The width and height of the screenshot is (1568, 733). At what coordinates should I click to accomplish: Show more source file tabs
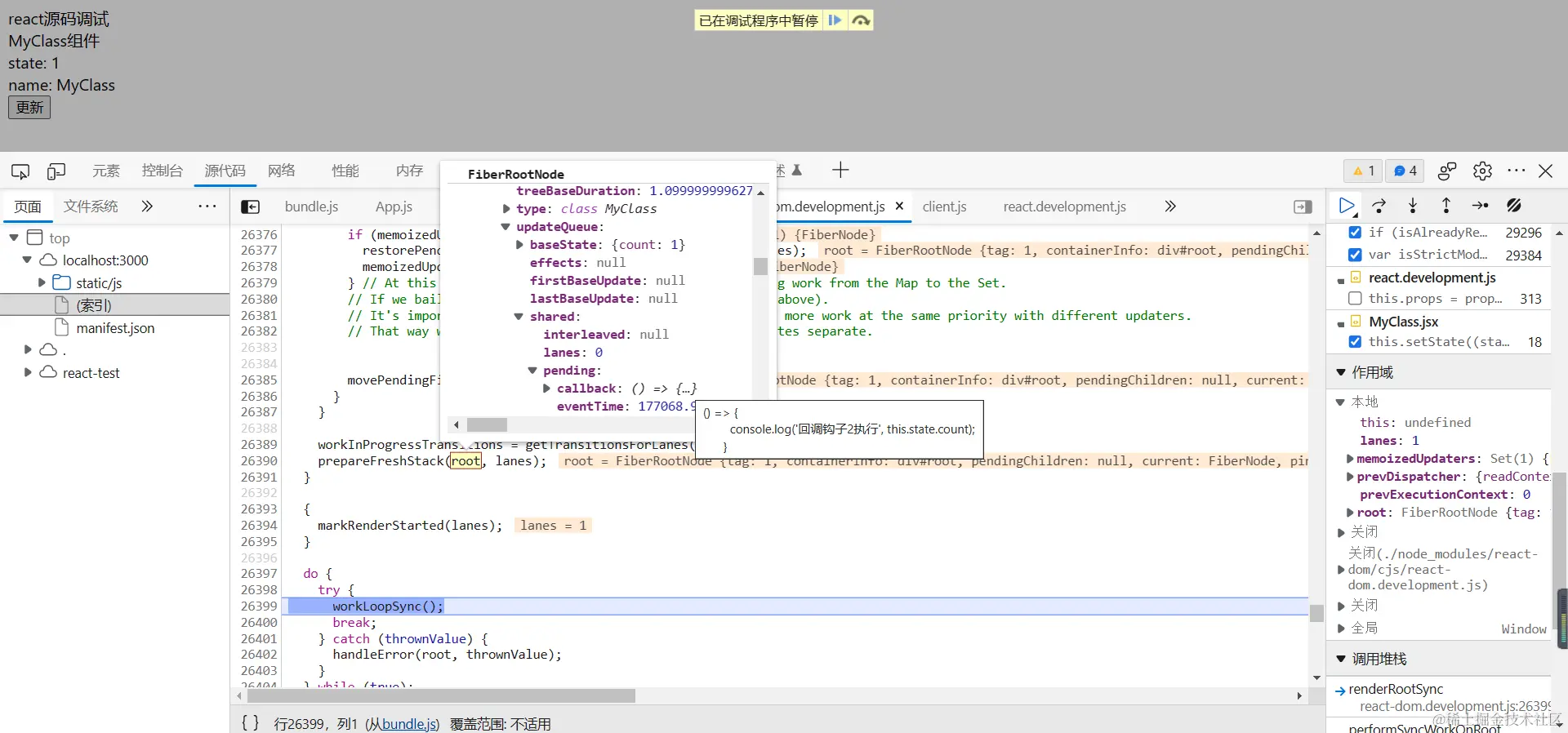1170,207
